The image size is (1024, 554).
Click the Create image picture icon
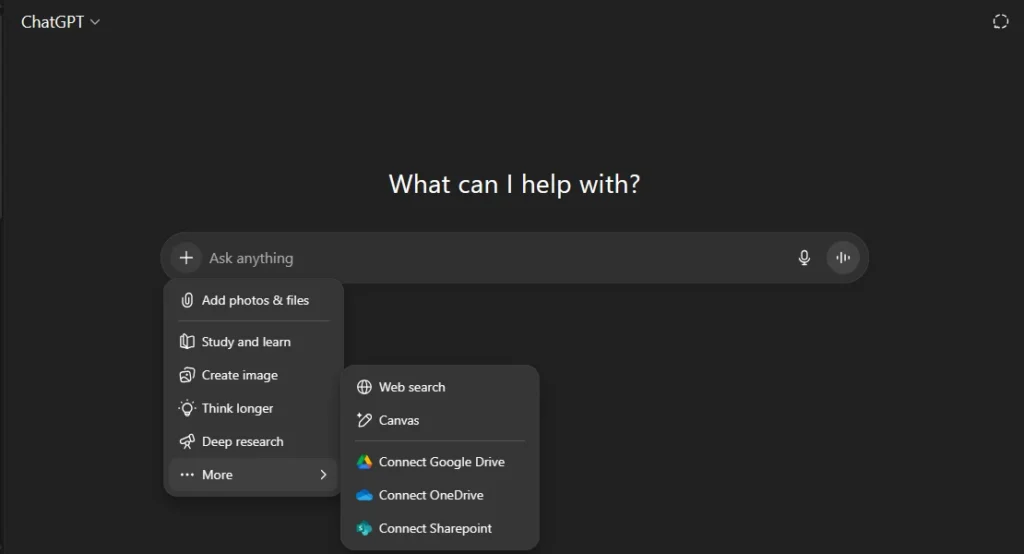click(187, 375)
